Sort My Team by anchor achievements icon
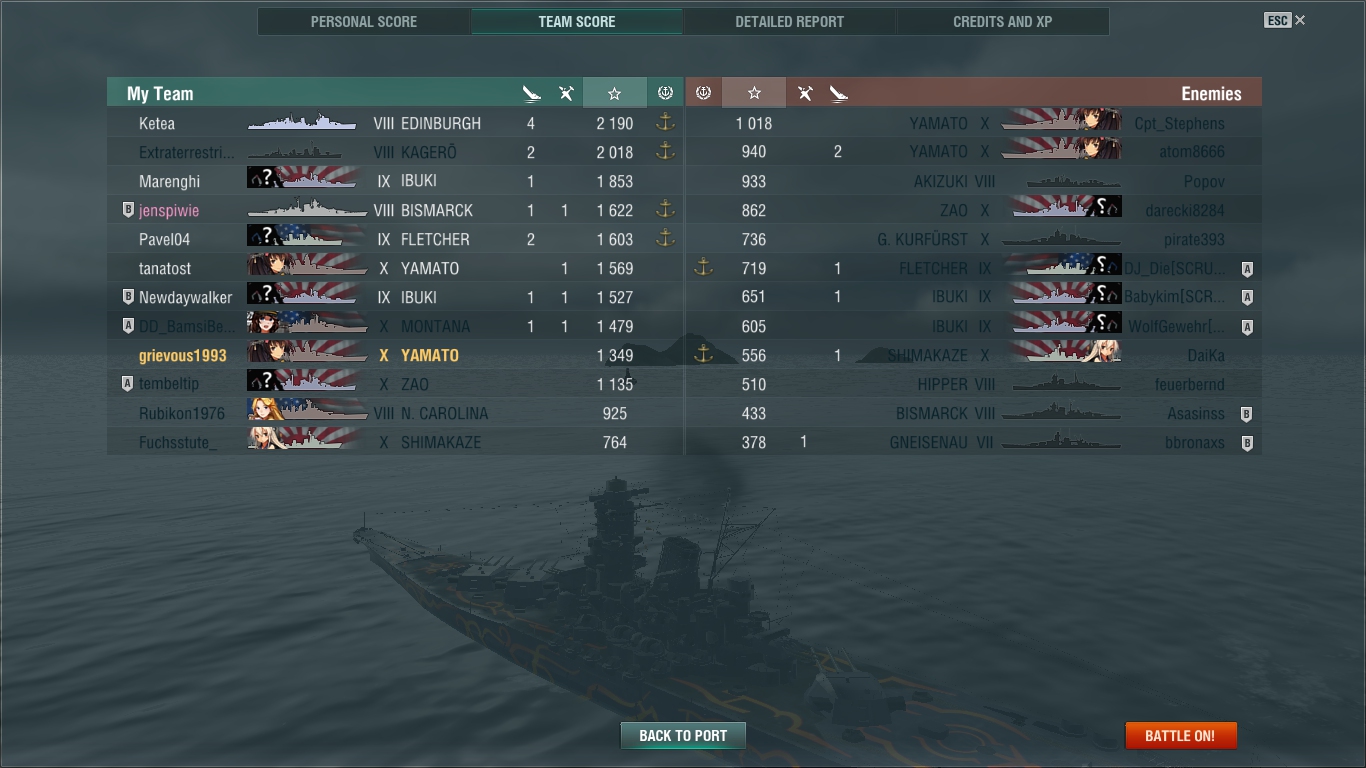 (665, 93)
